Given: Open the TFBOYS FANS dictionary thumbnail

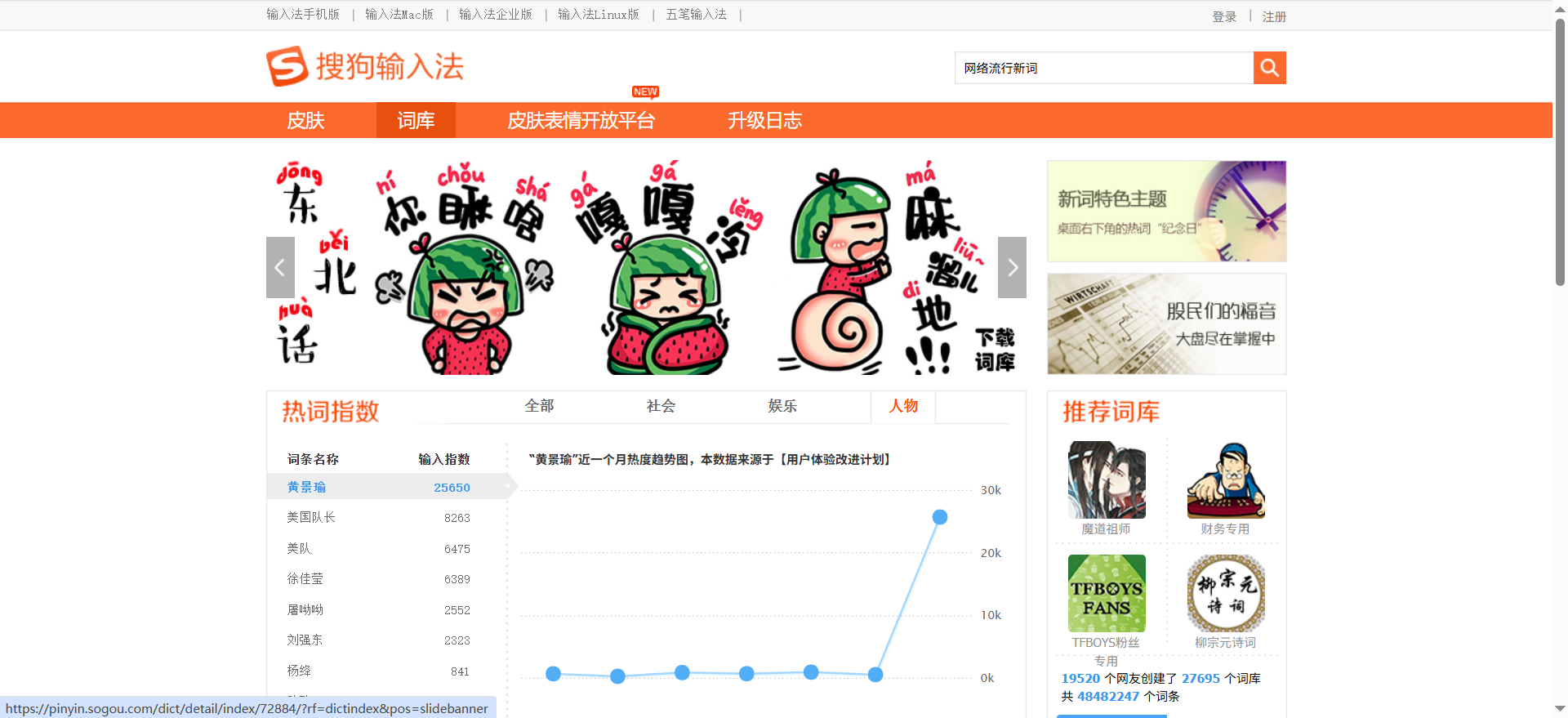Looking at the screenshot, I should click(x=1107, y=593).
